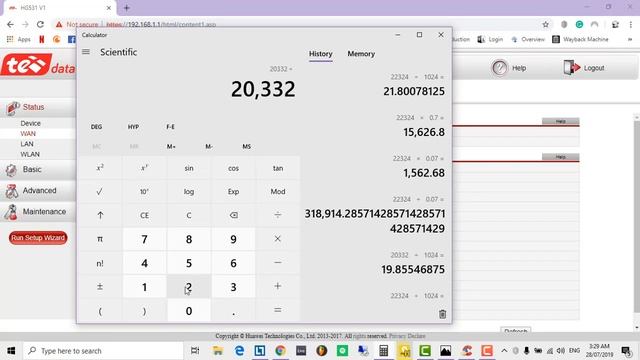Switch to the History tab
The height and width of the screenshot is (360, 640).
(320, 54)
